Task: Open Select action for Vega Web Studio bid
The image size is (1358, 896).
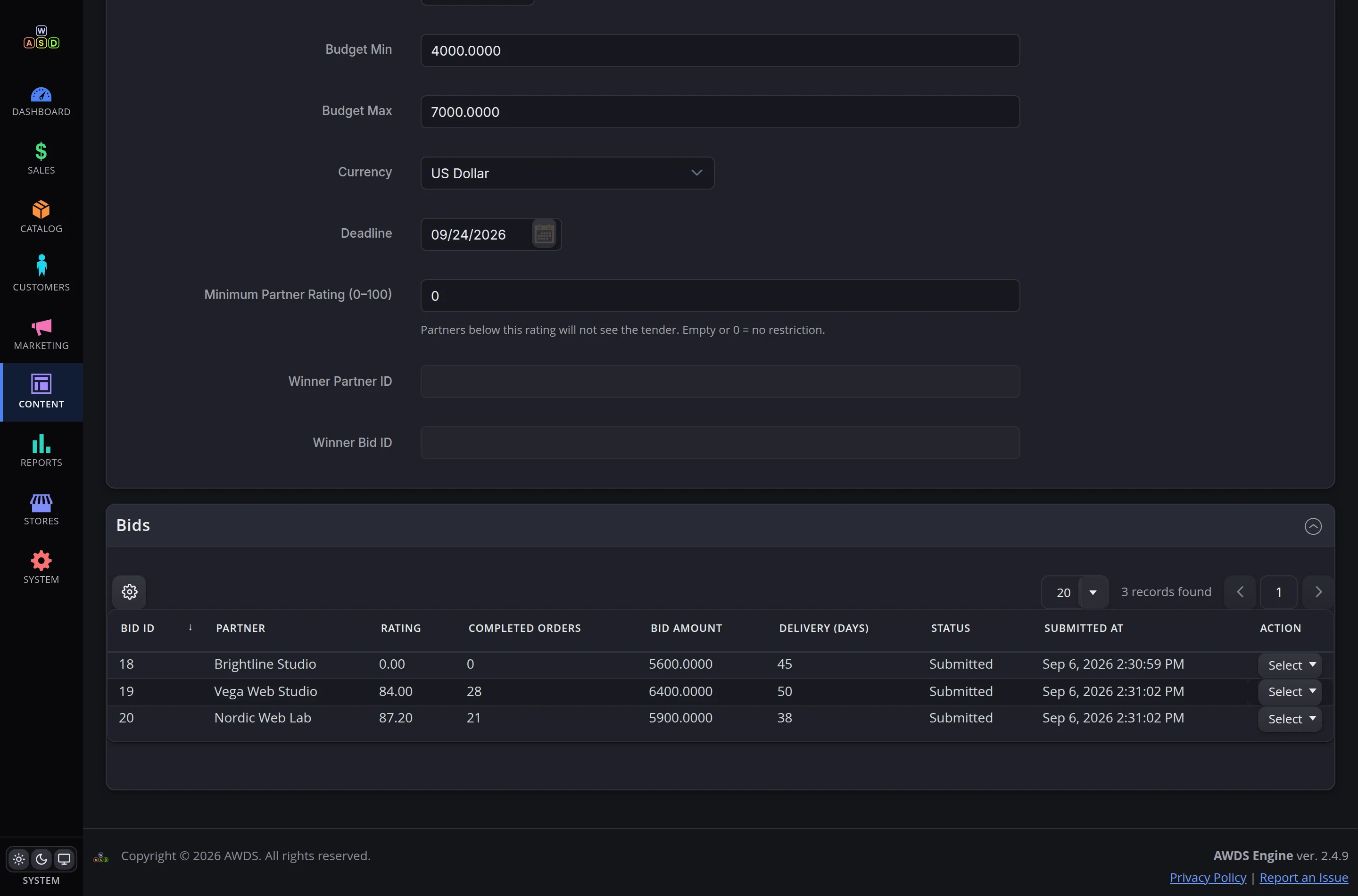Action: tap(1290, 691)
